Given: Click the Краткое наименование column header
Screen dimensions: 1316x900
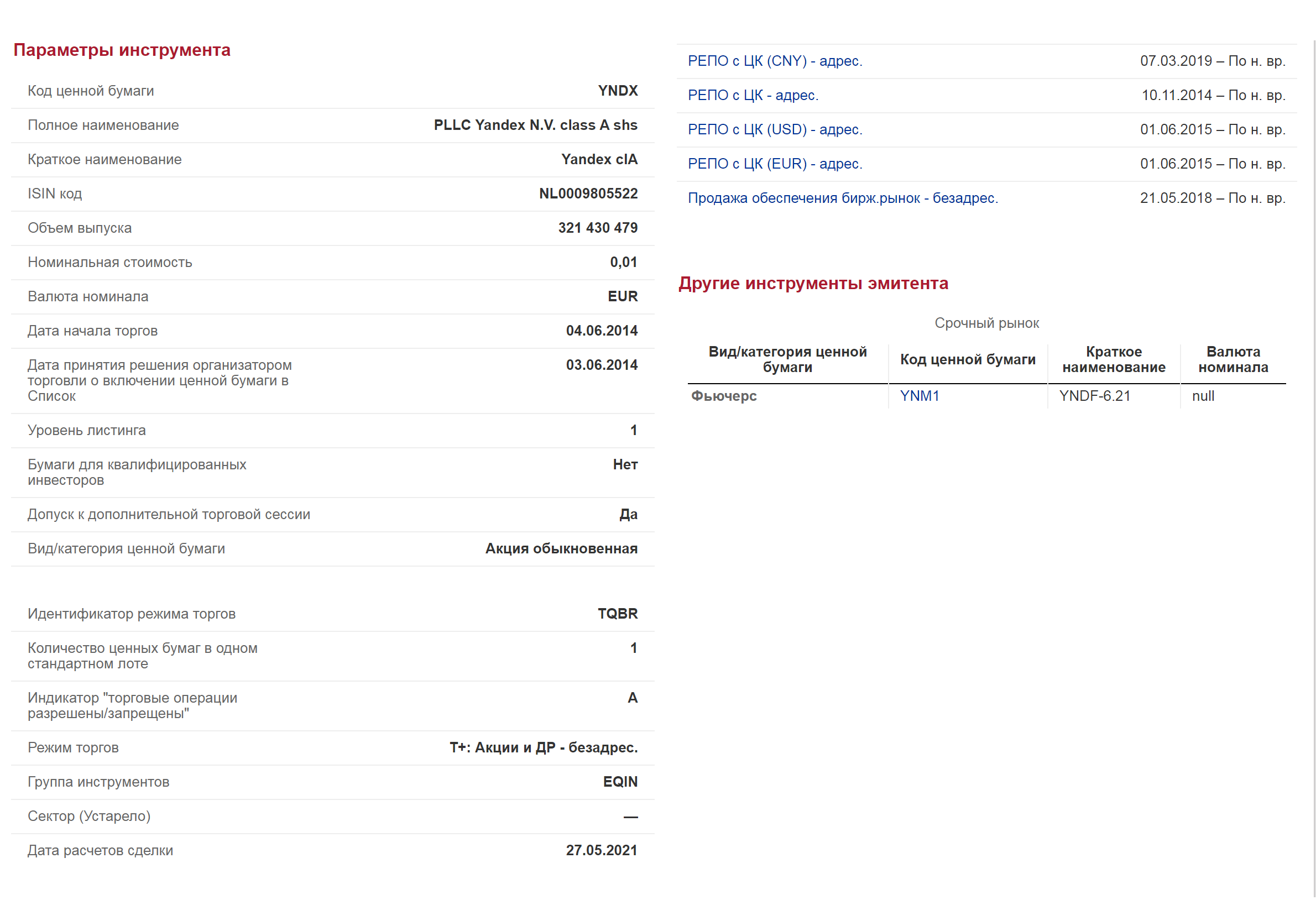Looking at the screenshot, I should pos(1113,359).
